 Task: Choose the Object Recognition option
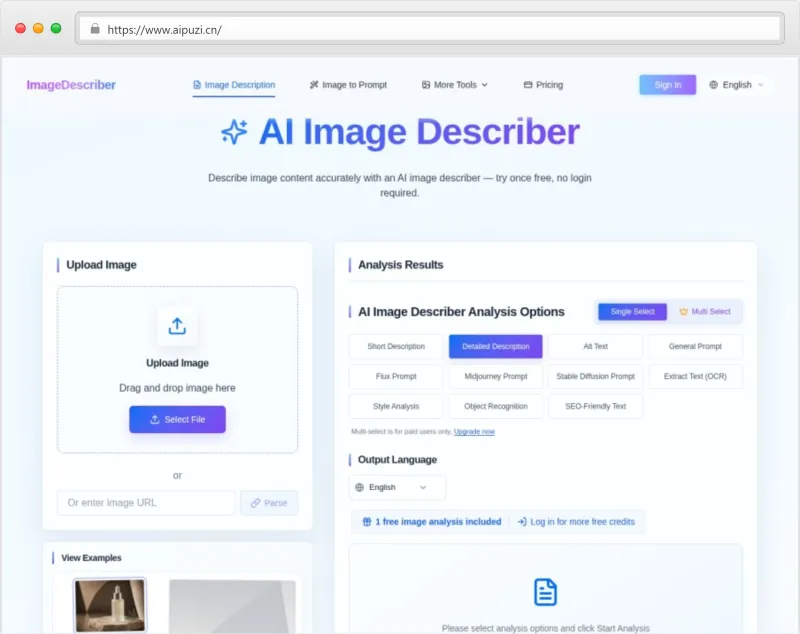click(x=495, y=407)
